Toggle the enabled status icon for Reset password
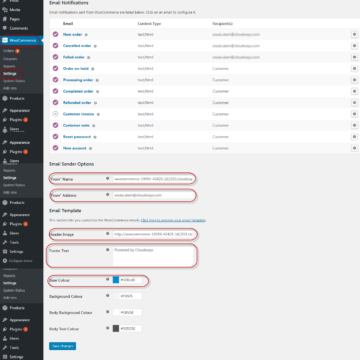Image resolution: width=360 pixels, height=360 pixels. coord(55,137)
